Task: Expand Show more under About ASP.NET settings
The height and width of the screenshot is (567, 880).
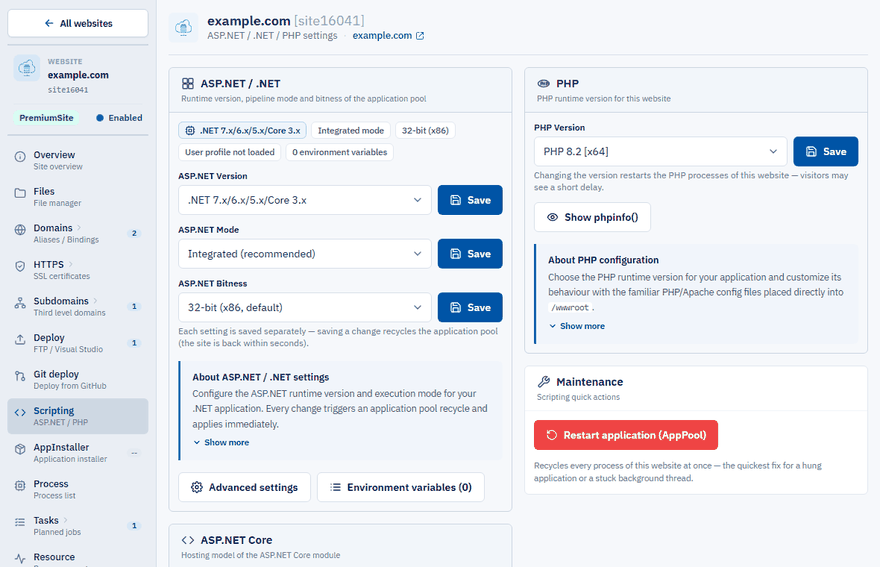Action: coord(221,442)
